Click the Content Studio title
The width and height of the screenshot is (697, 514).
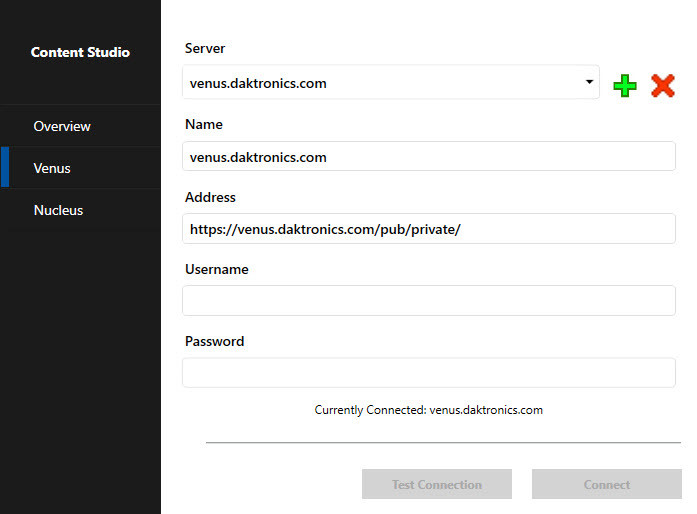pos(80,52)
